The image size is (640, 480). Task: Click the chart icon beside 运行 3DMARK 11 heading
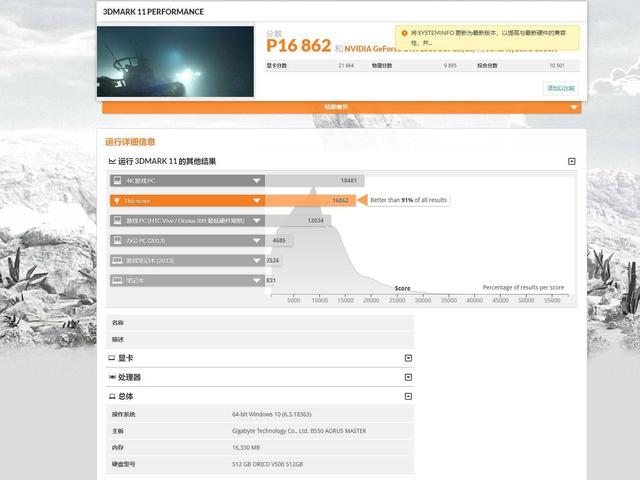point(112,161)
